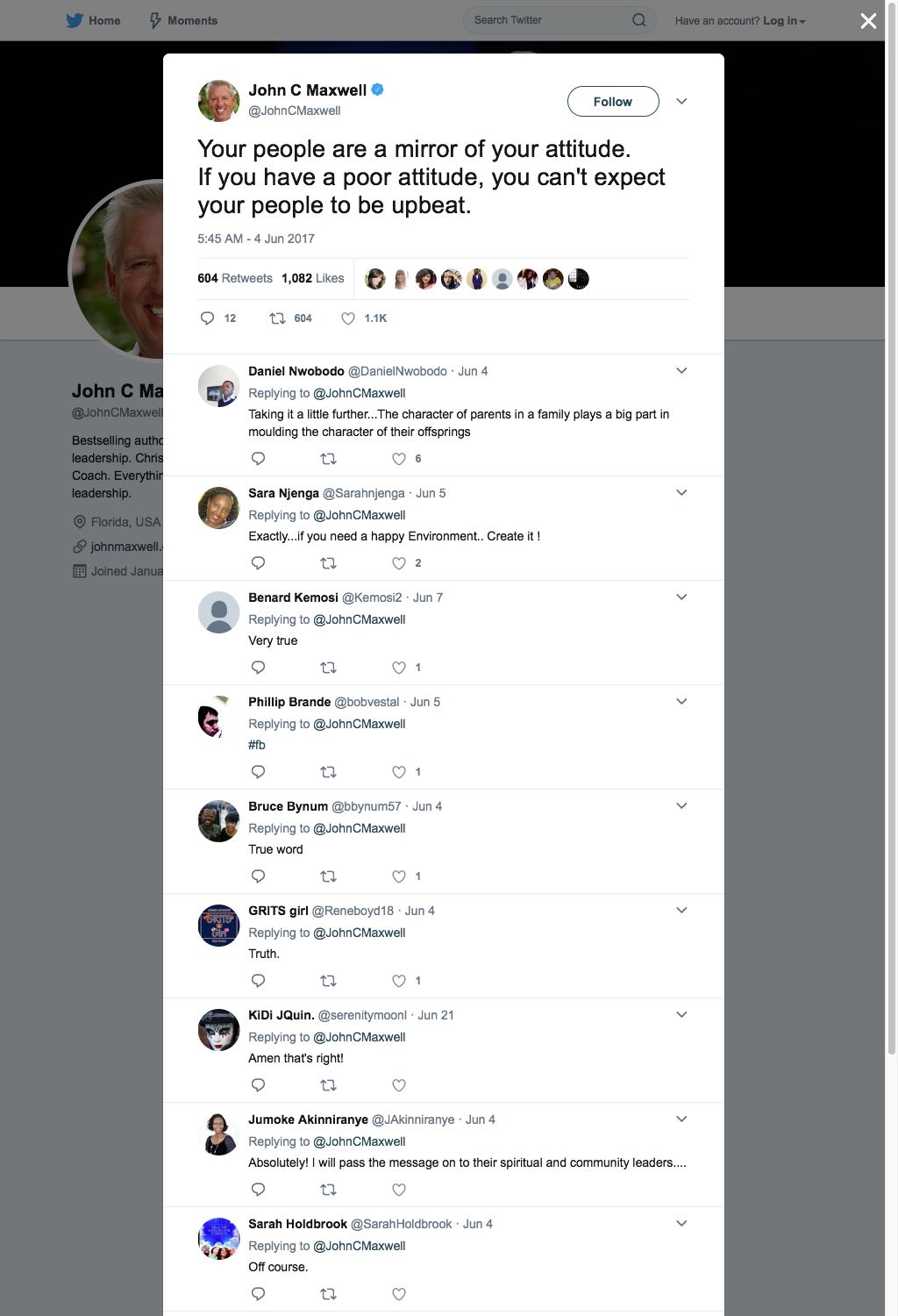Like Daniel Nwobodo's reply
The width and height of the screenshot is (898, 1316).
tap(399, 459)
